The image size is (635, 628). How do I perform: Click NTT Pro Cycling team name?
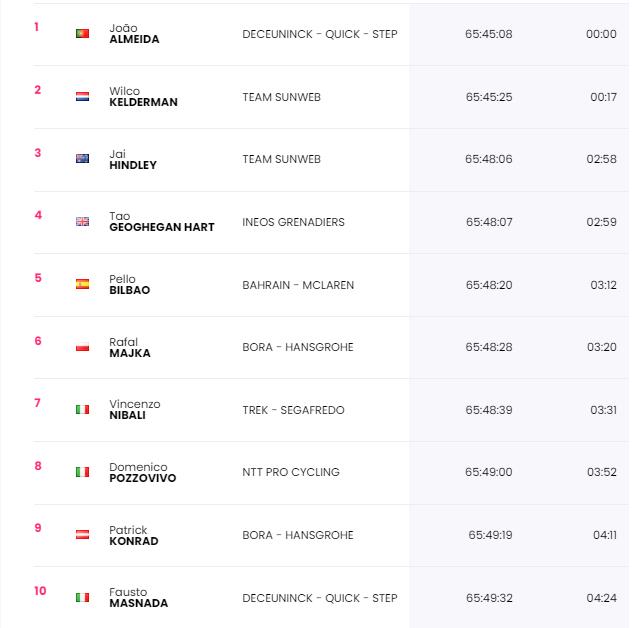(x=291, y=472)
